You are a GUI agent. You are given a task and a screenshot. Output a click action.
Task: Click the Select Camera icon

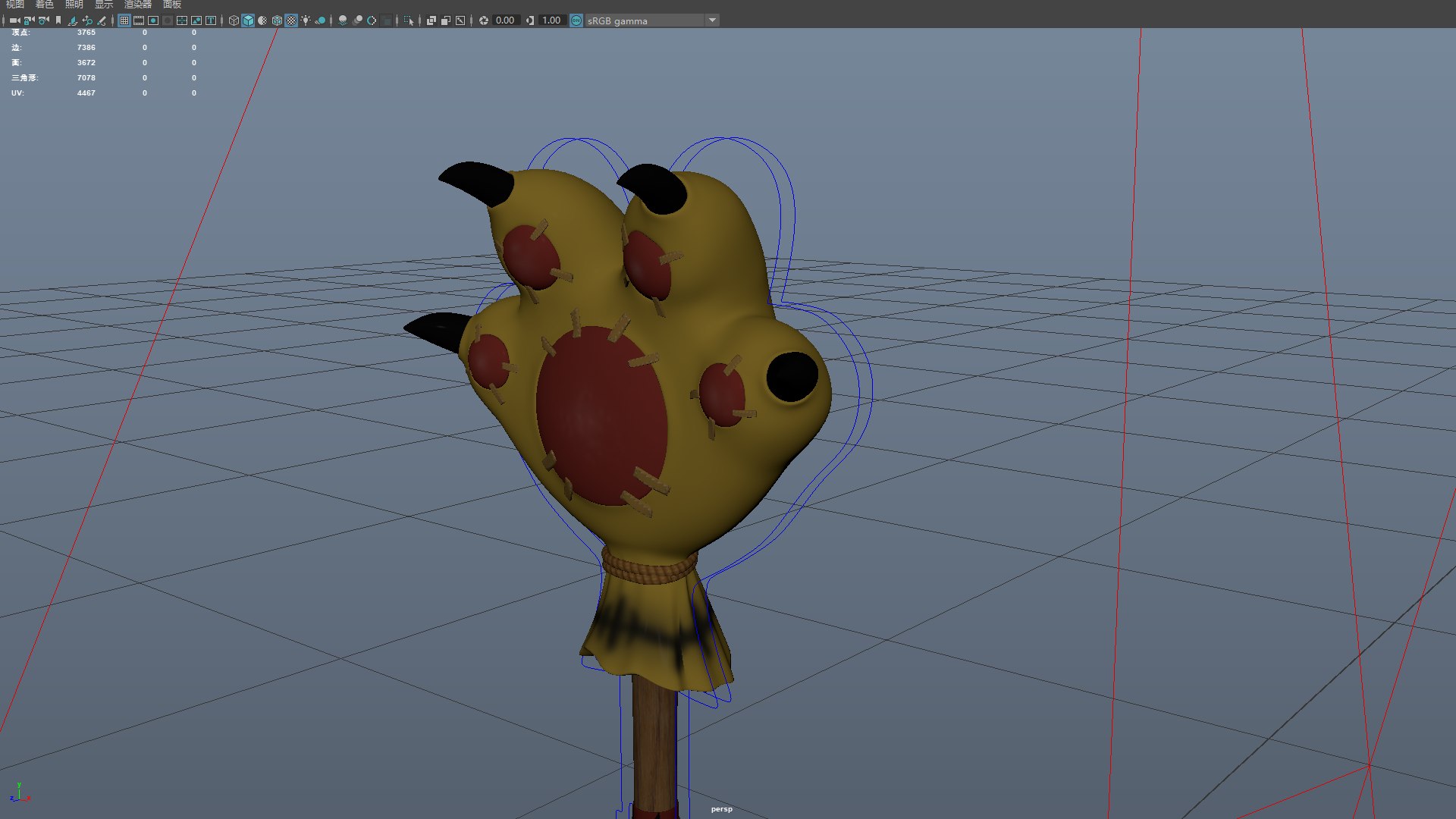tap(14, 20)
